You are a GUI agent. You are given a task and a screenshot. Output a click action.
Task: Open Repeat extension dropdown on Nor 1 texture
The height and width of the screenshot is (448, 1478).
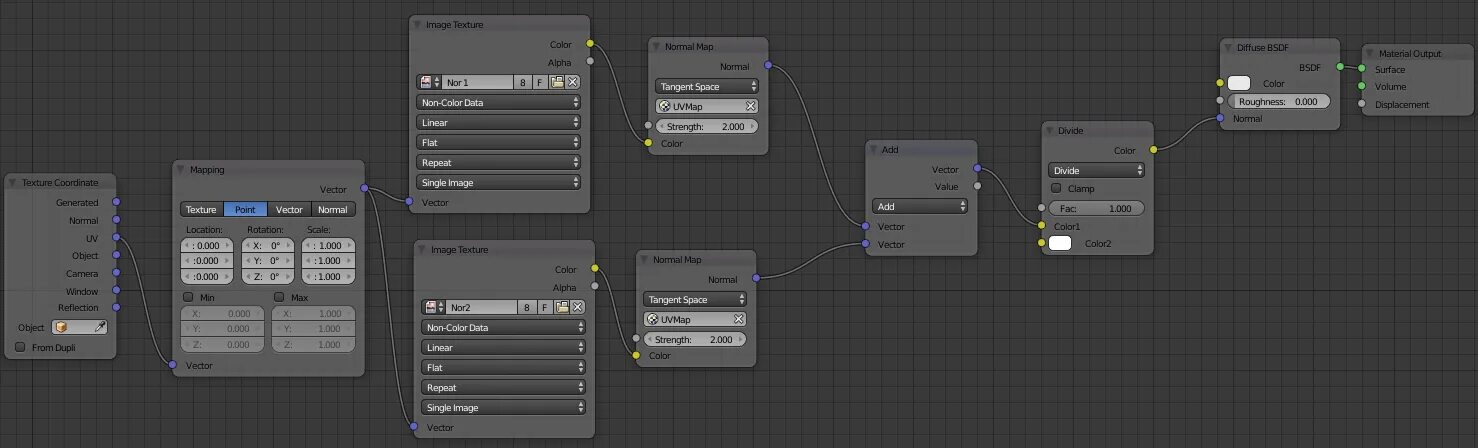499,162
